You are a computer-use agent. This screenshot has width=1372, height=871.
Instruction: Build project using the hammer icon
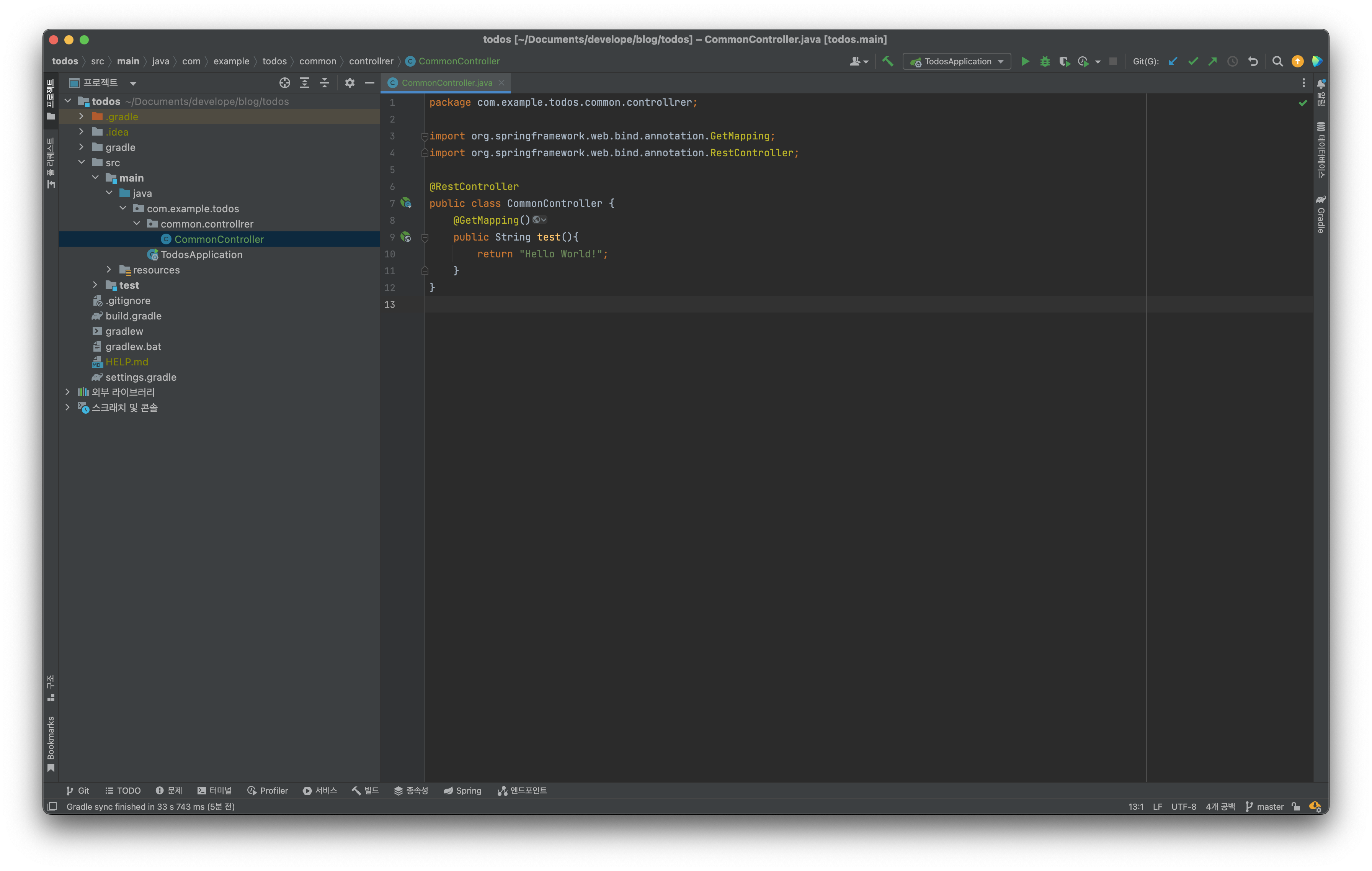coord(888,62)
